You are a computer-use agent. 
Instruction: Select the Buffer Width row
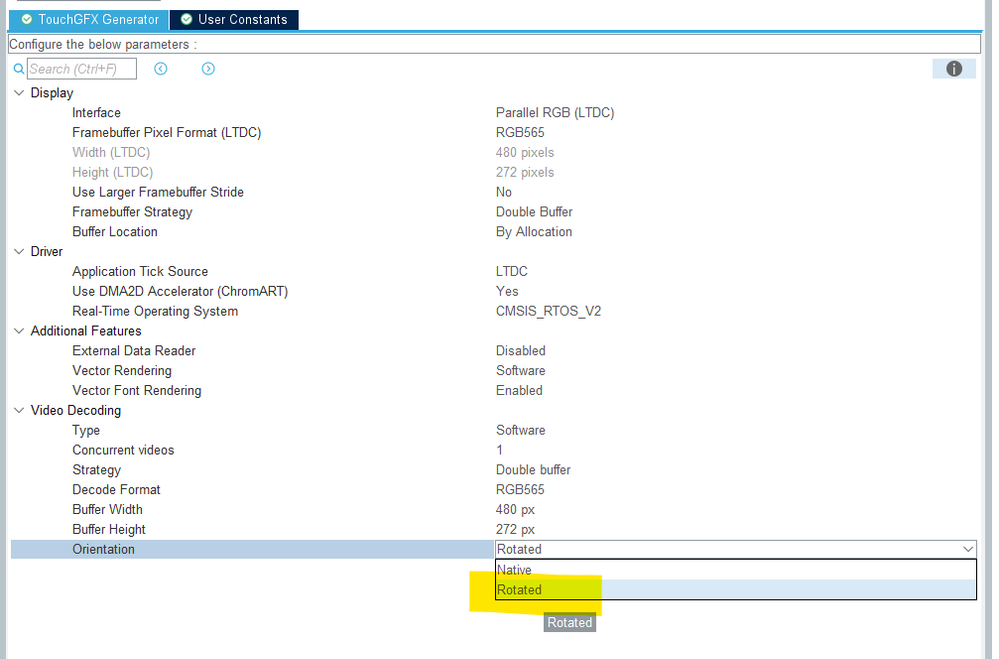(x=107, y=509)
